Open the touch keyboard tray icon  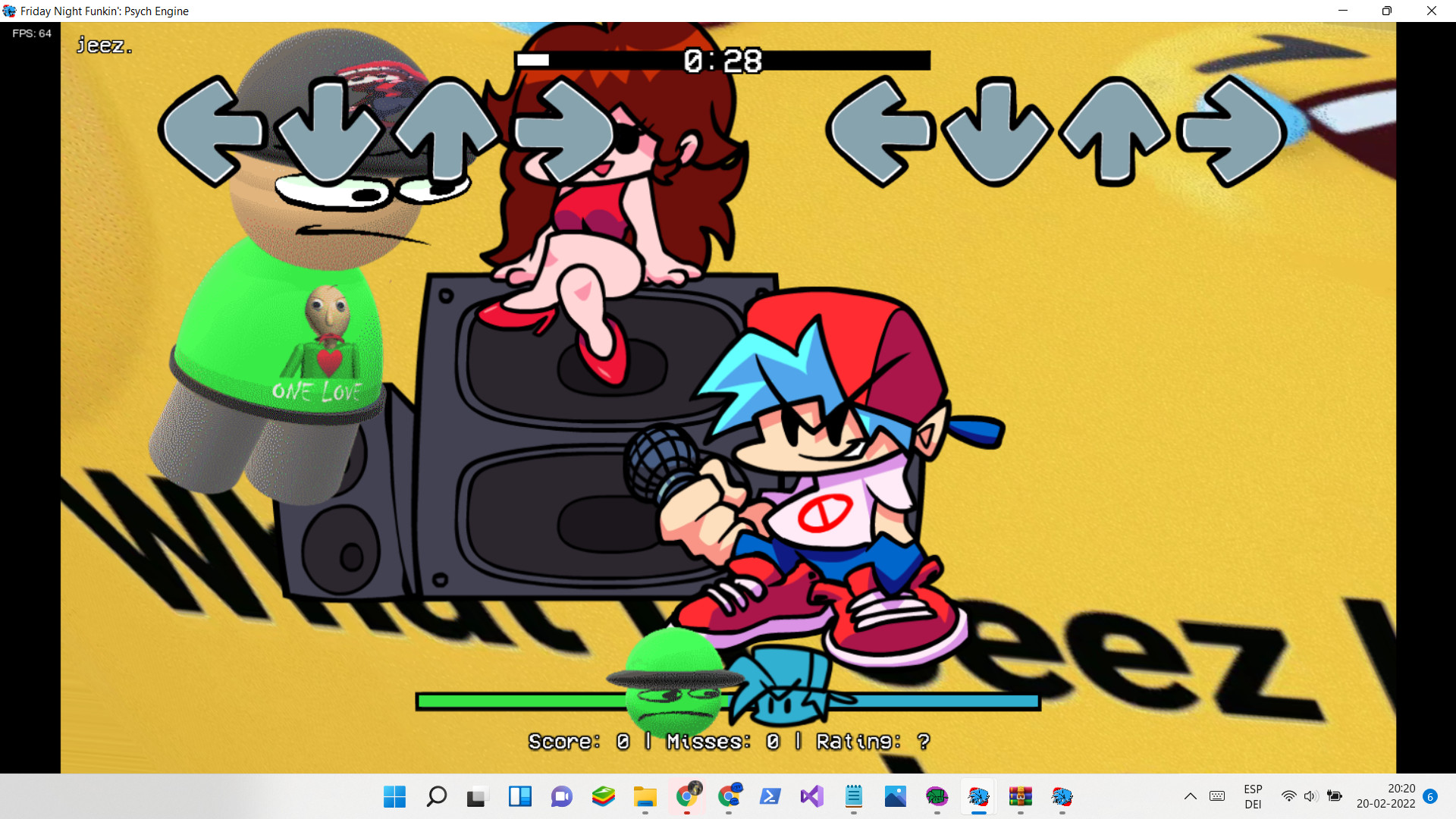point(1217,796)
